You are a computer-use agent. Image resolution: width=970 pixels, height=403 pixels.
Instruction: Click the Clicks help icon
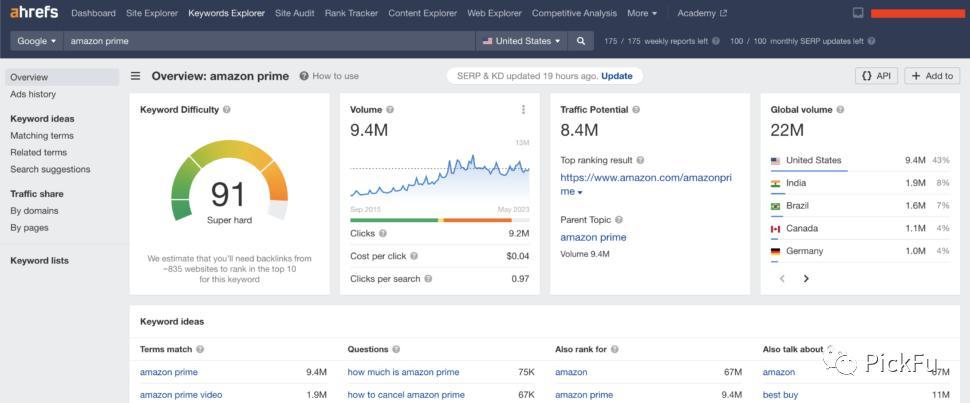click(383, 233)
